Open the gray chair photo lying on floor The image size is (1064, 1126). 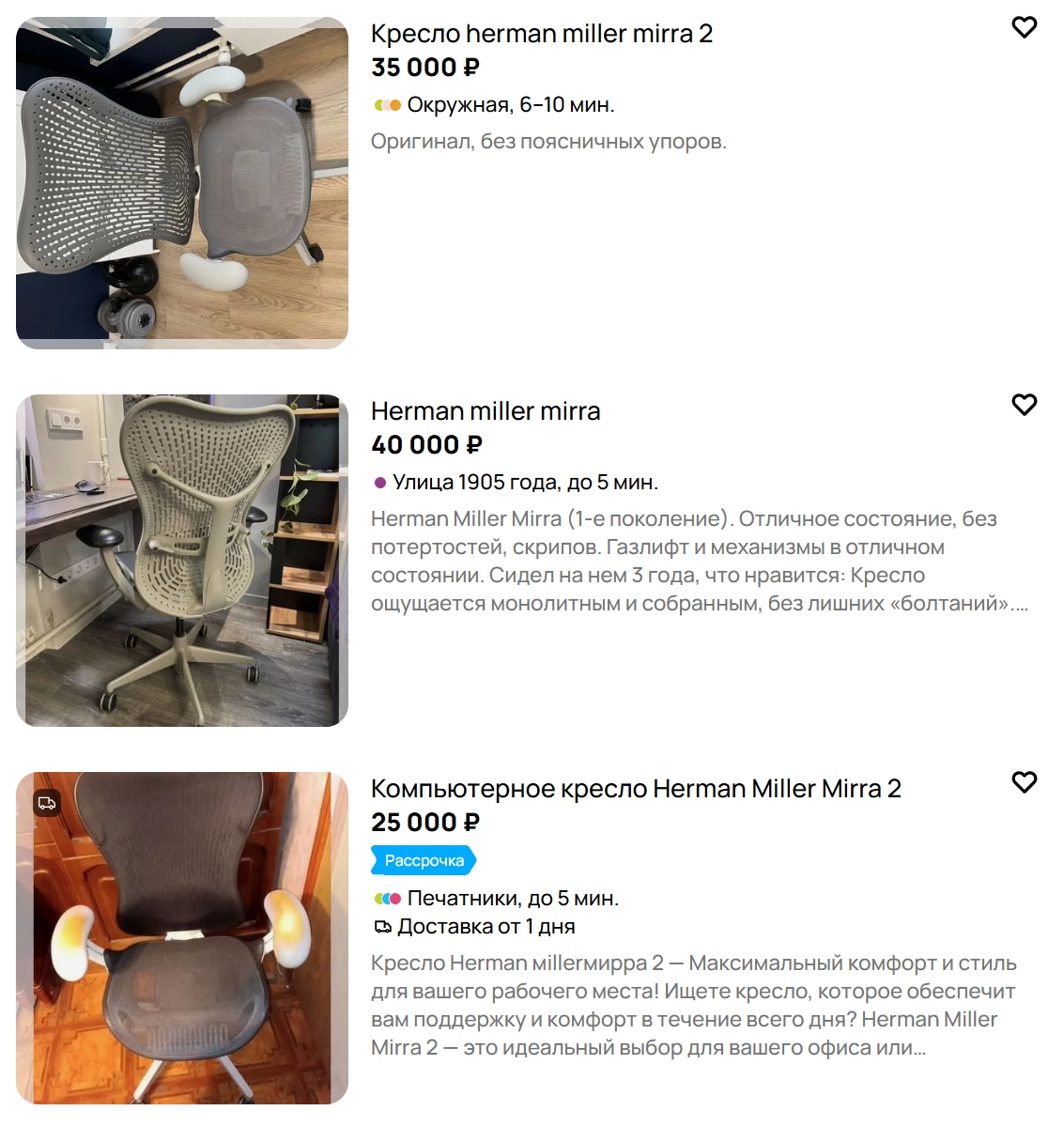tap(181, 183)
